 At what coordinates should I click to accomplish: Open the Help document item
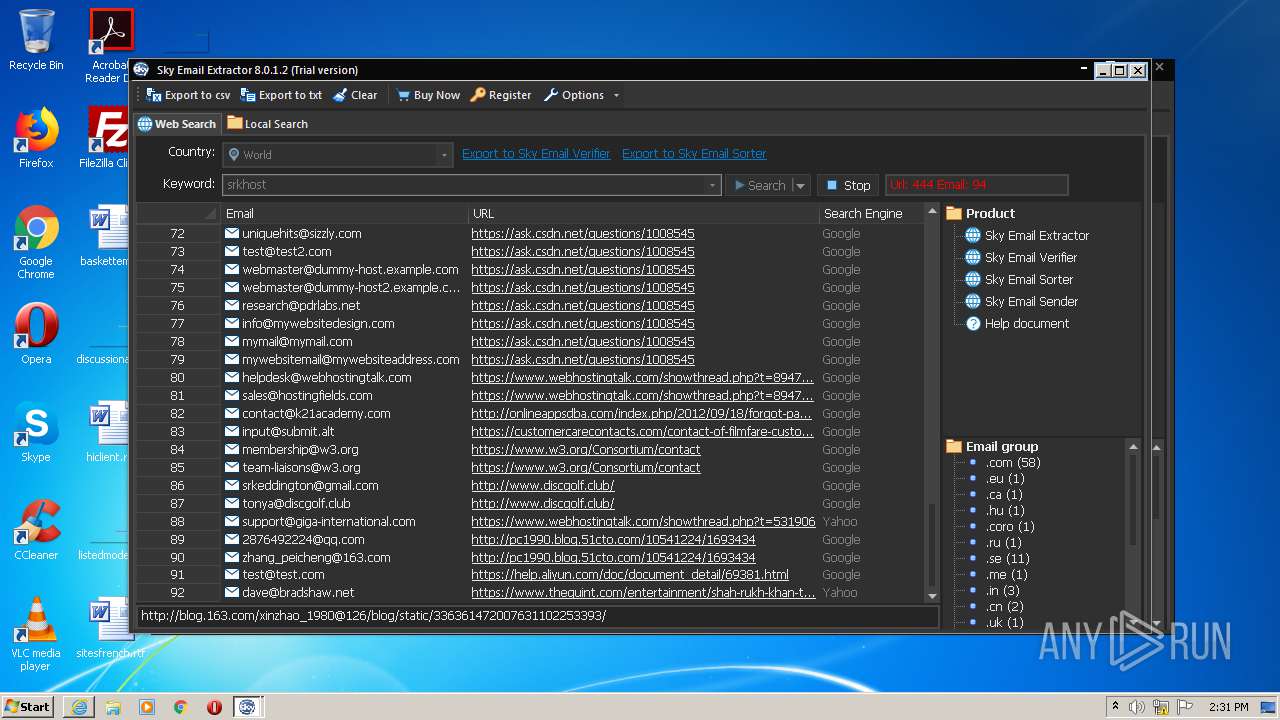(x=1026, y=323)
